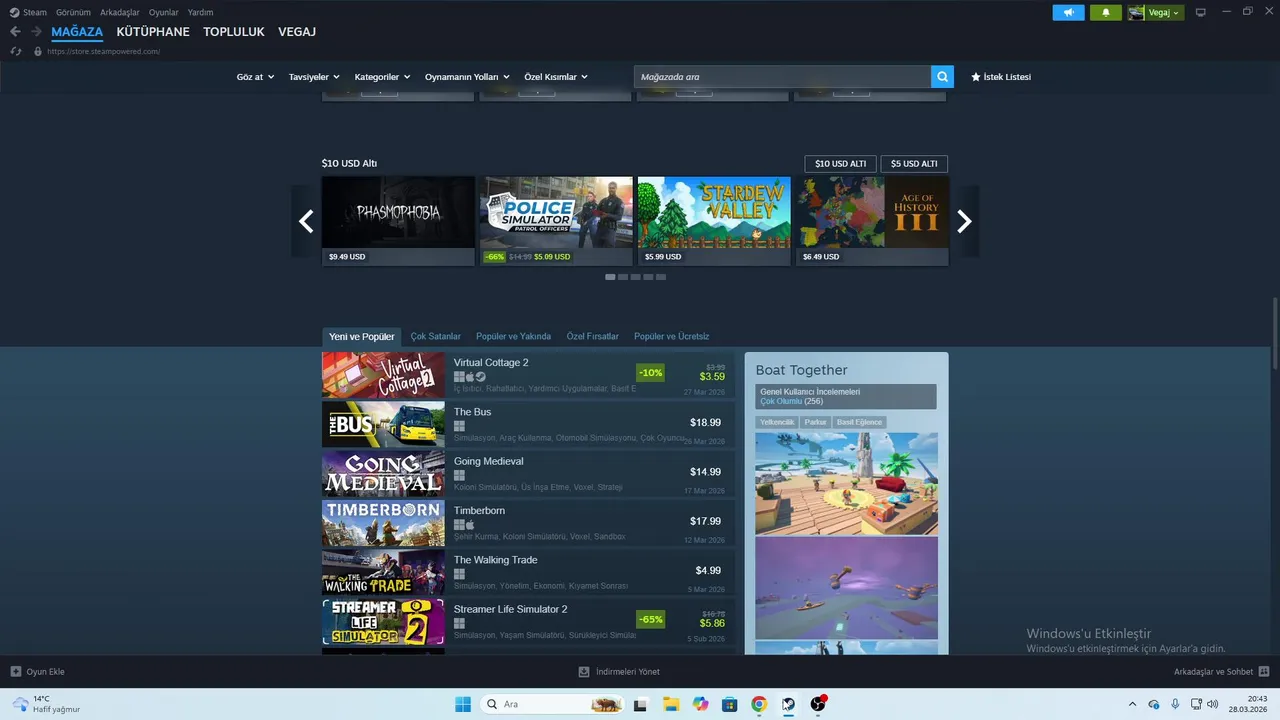Open the Görünüm menu
This screenshot has width=1280, height=720.
click(73, 13)
